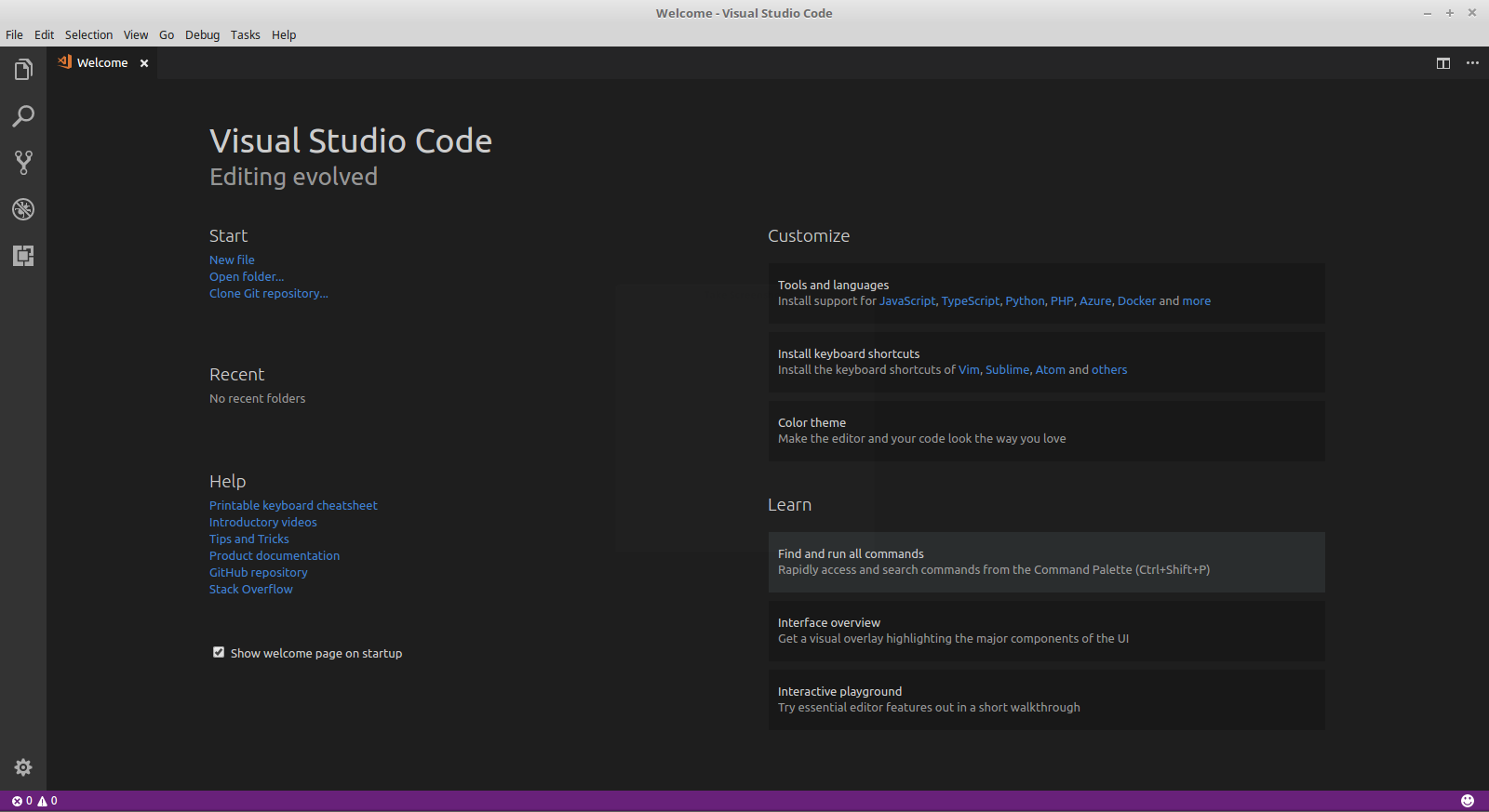Open Product documentation link
The image size is (1489, 812).
coord(275,555)
